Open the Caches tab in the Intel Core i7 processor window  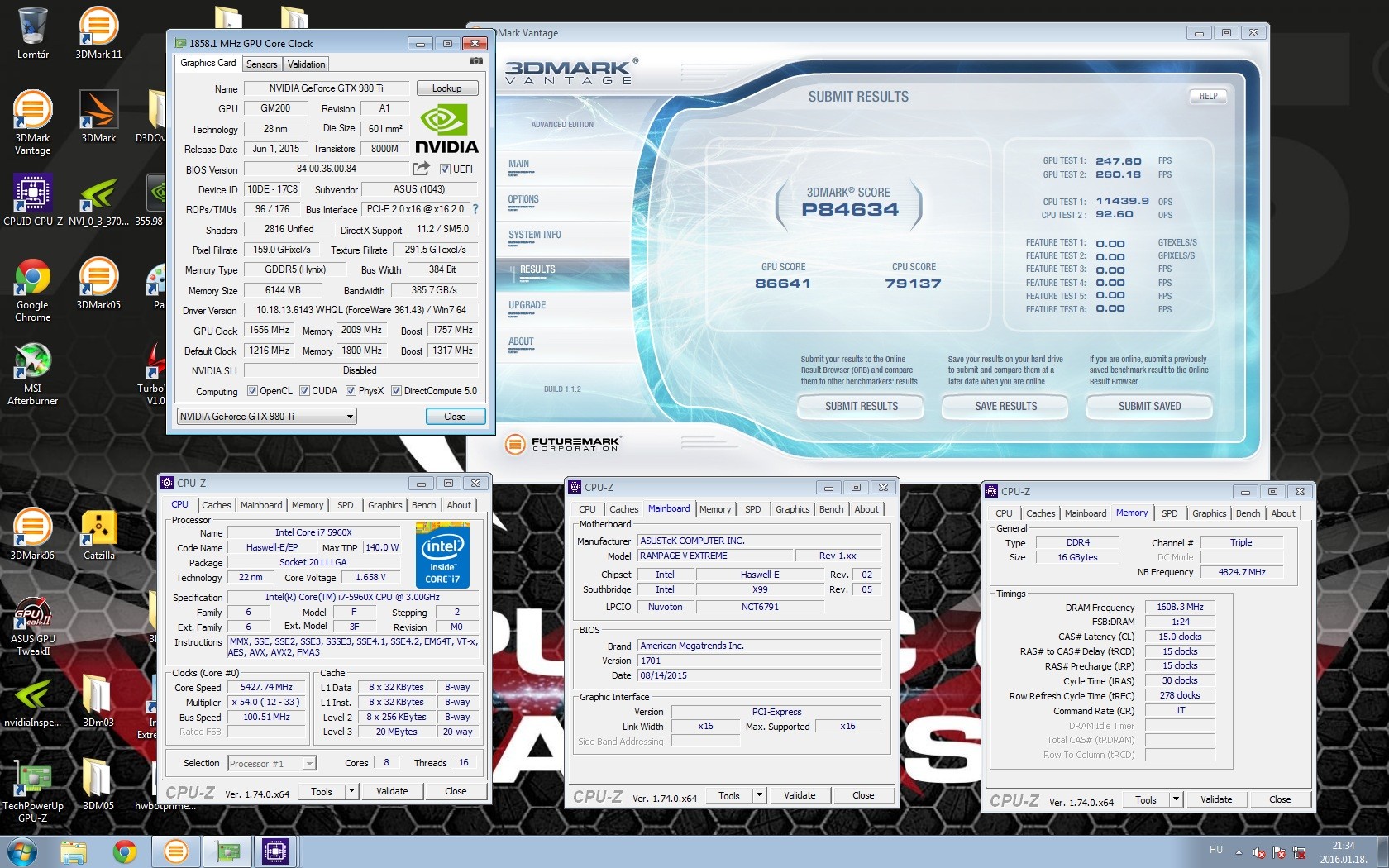pos(217,505)
